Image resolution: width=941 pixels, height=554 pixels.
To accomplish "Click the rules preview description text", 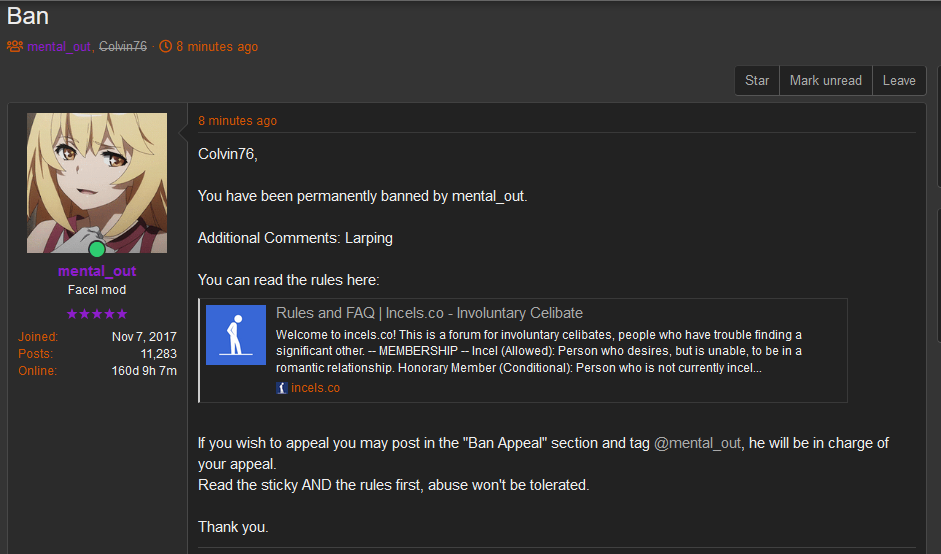I will (538, 351).
